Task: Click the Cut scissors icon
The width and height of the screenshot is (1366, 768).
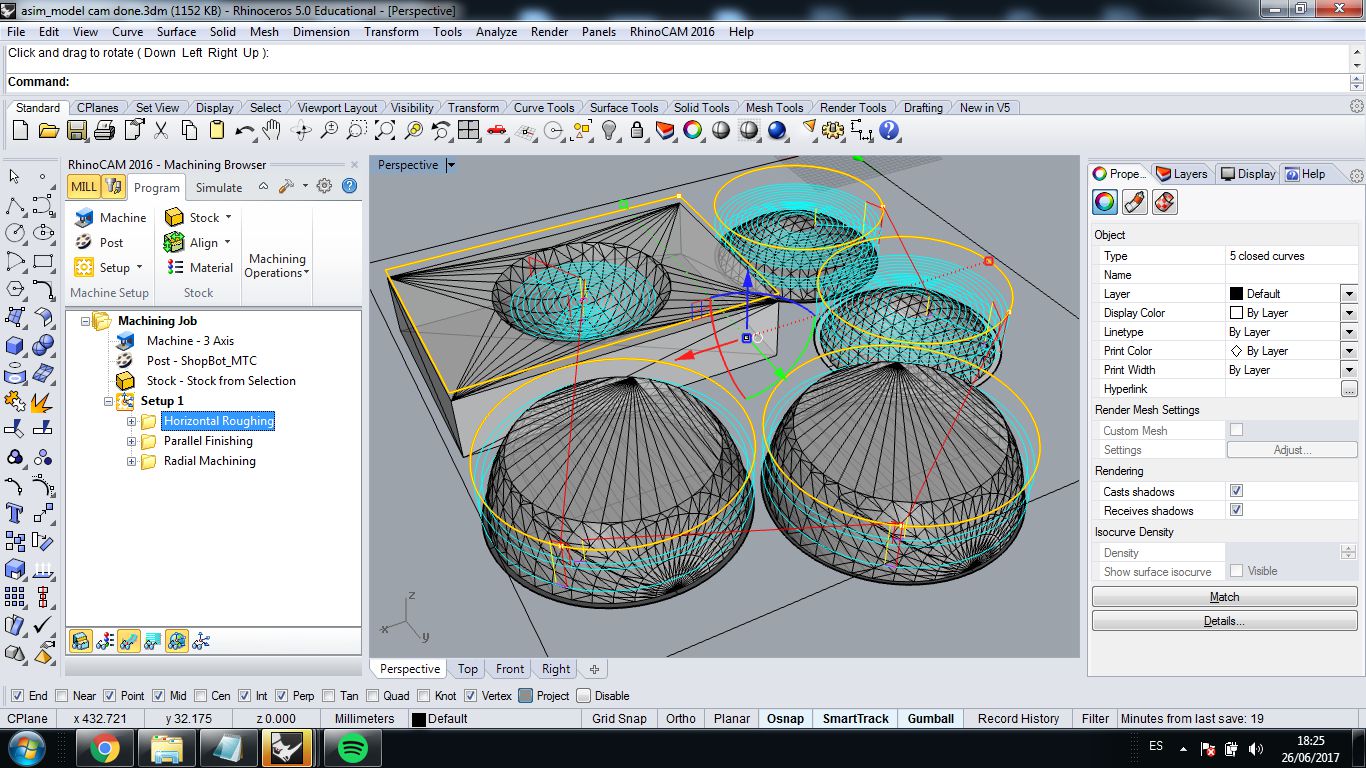Action: (x=161, y=130)
